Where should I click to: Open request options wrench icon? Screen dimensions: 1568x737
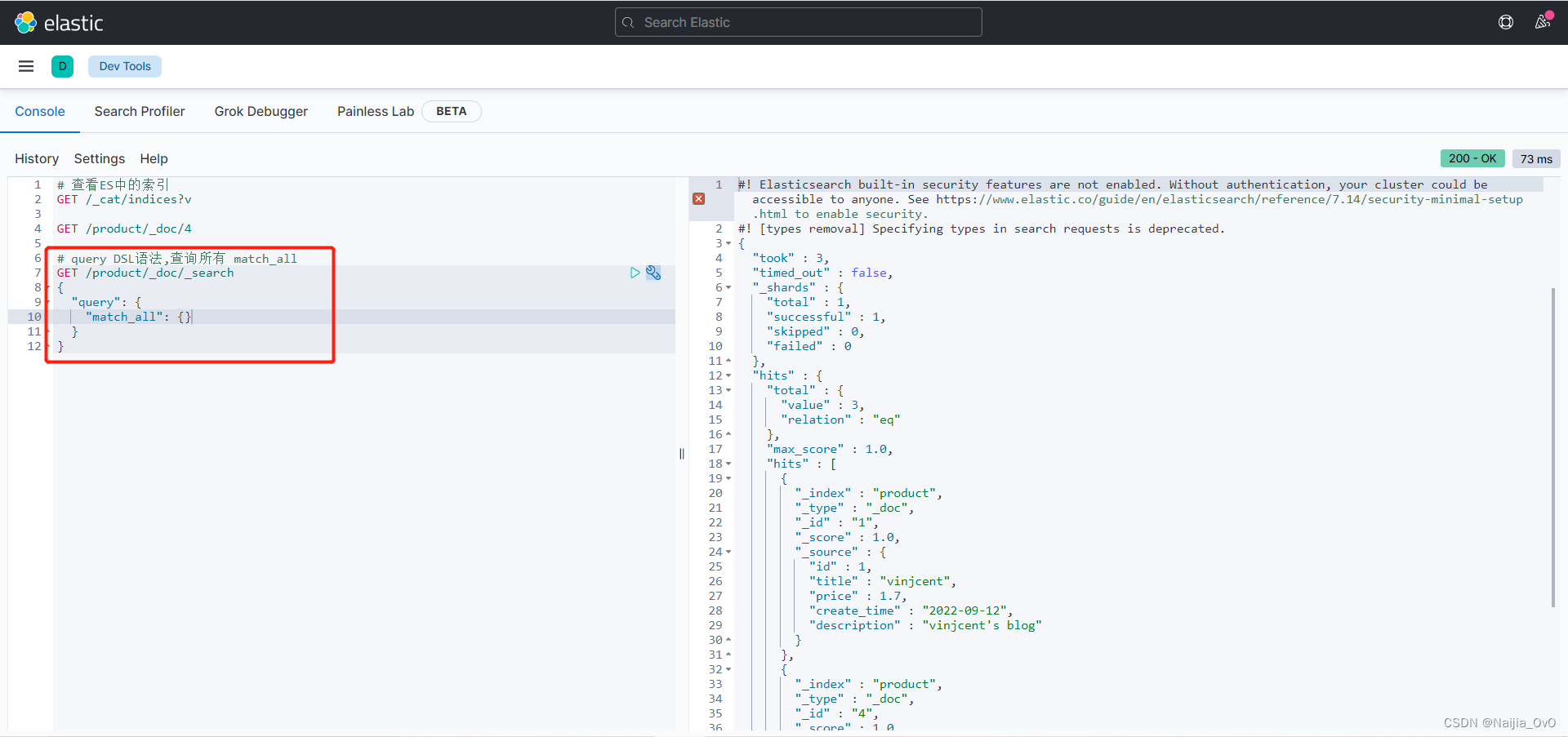click(x=653, y=273)
